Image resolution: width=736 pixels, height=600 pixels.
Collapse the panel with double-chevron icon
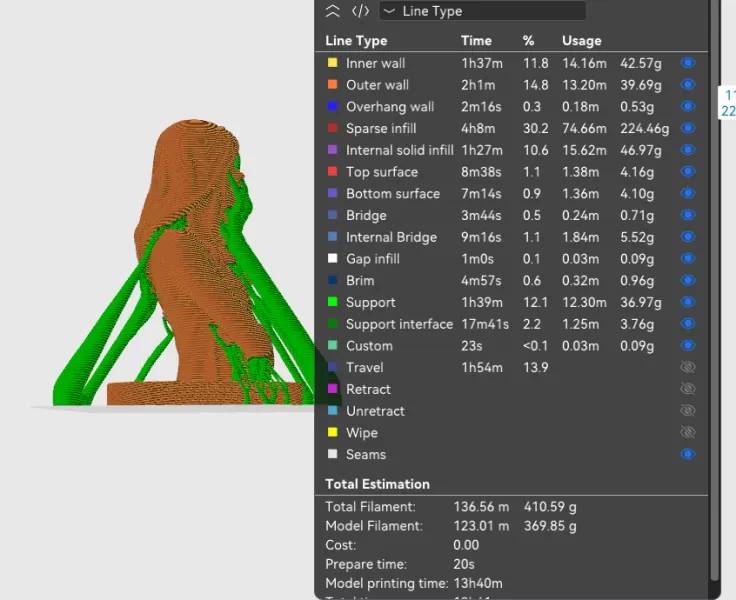(332, 11)
